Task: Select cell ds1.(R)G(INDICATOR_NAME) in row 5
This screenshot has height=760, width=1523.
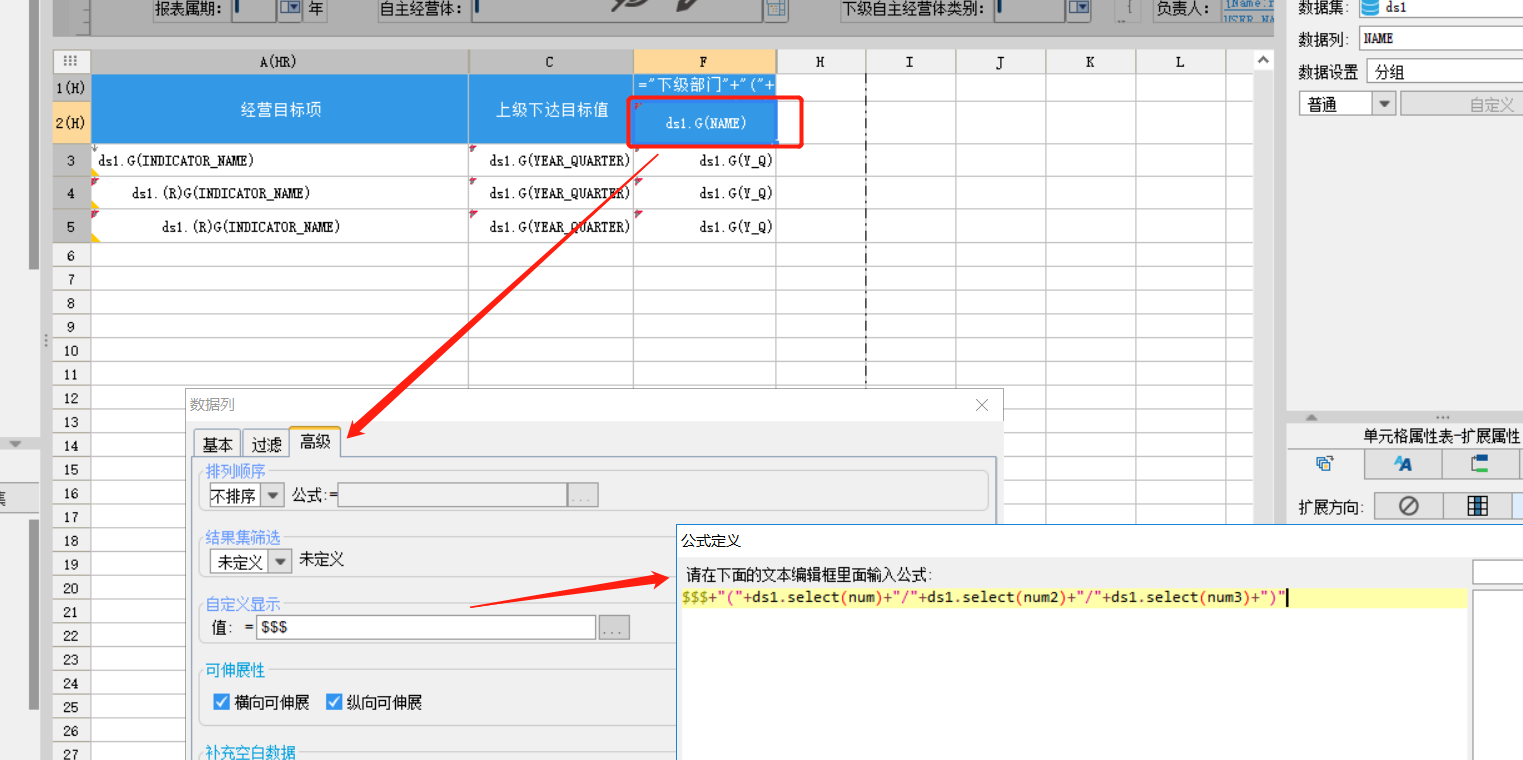Action: [x=280, y=227]
